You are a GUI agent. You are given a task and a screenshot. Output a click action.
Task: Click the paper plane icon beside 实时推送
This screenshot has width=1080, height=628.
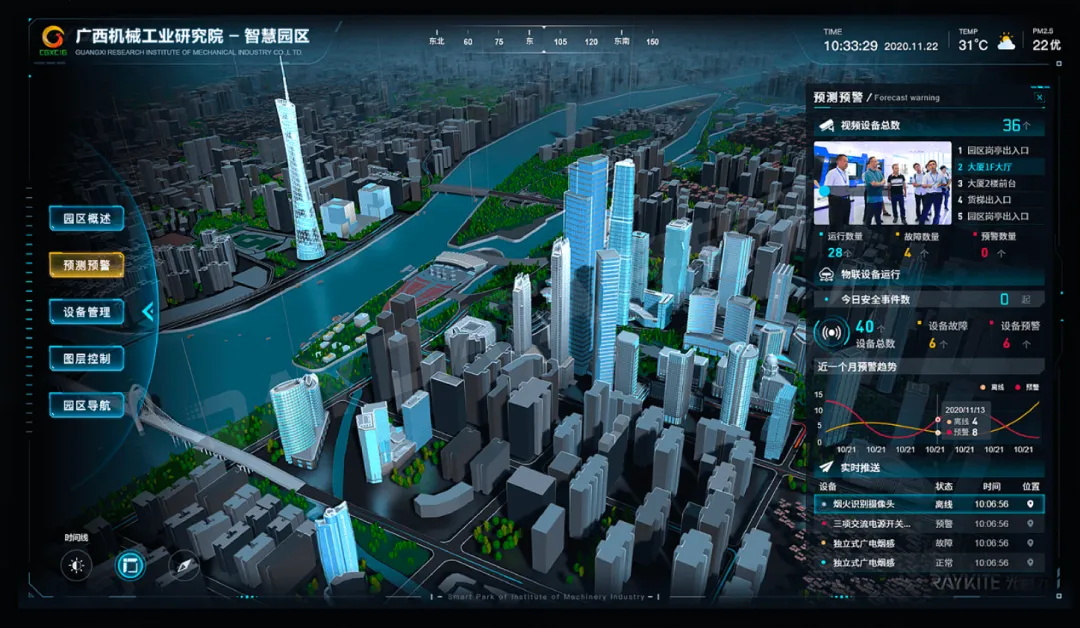(x=826, y=468)
